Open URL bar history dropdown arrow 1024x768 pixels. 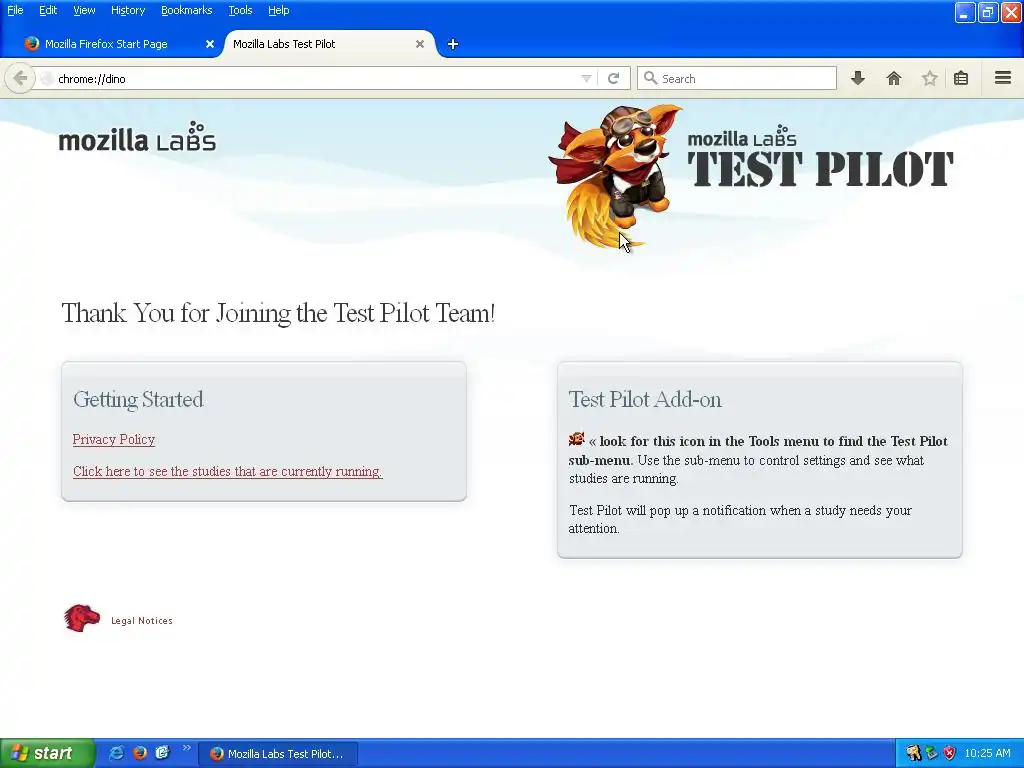(x=586, y=78)
